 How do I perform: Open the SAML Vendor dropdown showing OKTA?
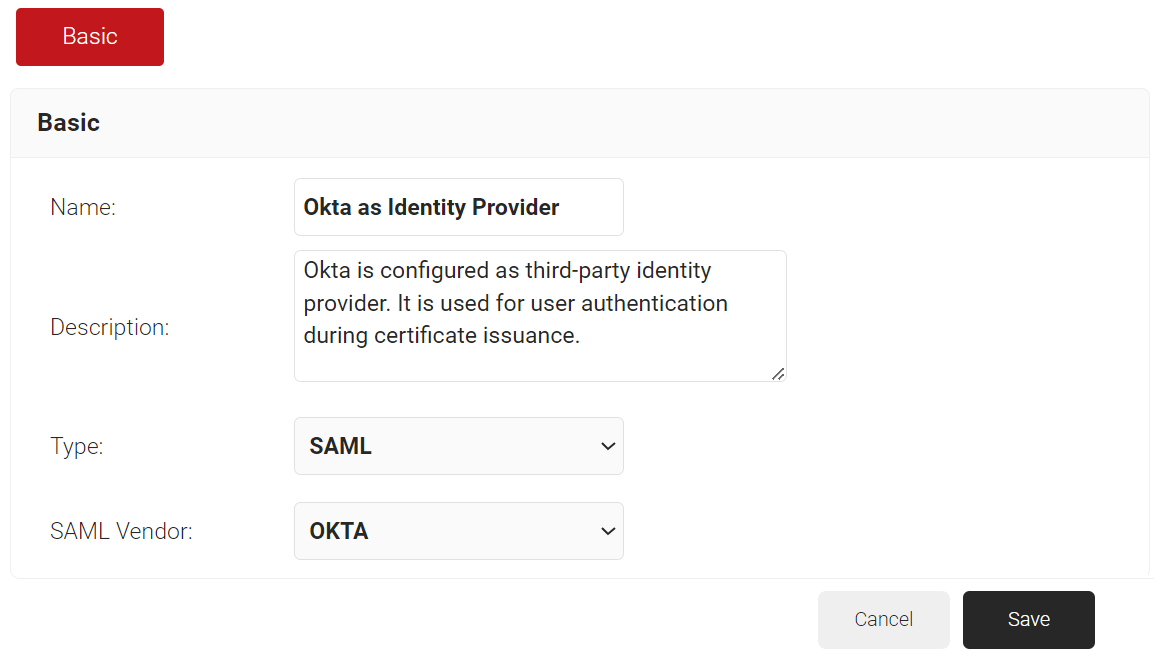point(458,531)
